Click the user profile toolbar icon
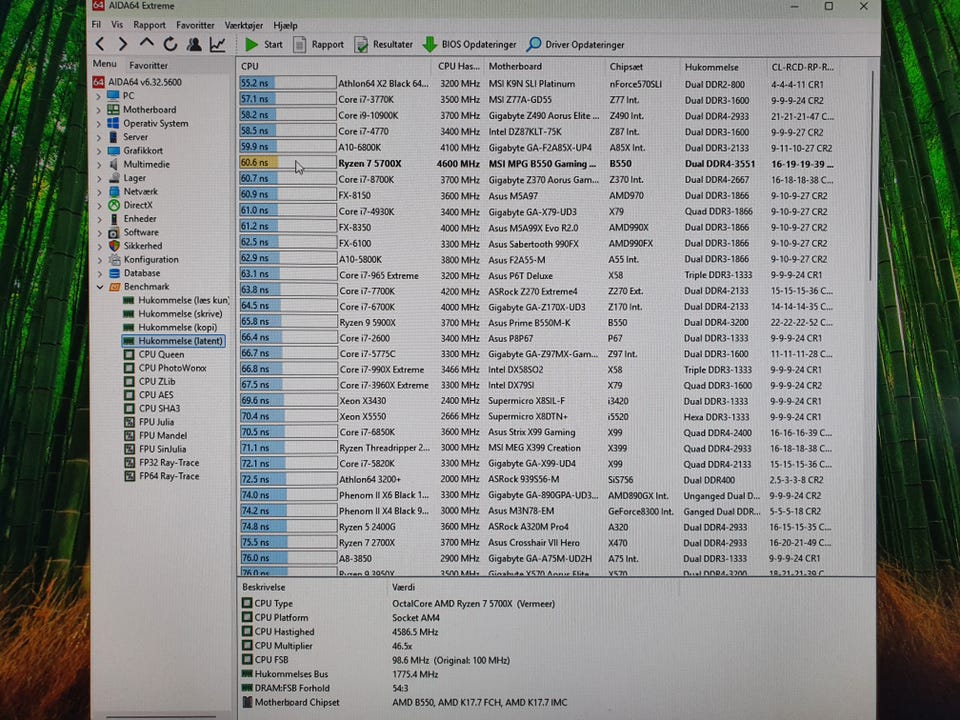This screenshot has width=960, height=720. 194,44
